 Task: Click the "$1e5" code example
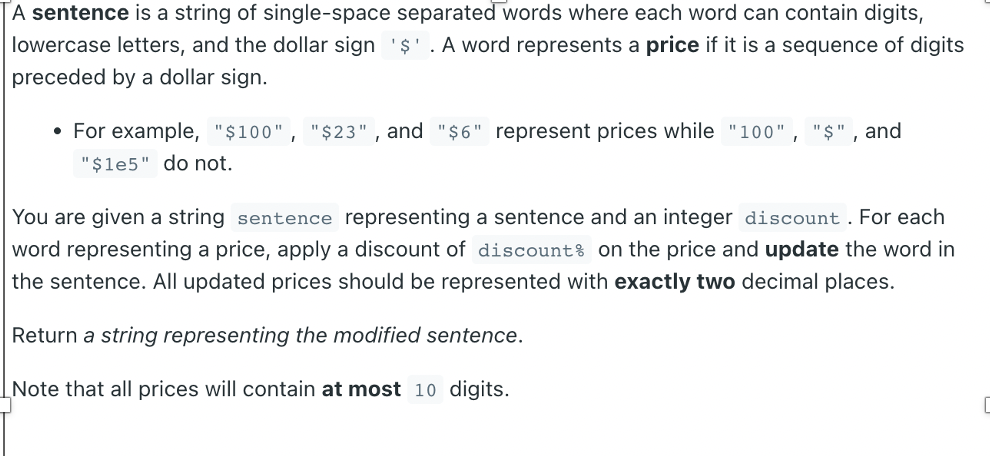pyautogui.click(x=115, y=164)
